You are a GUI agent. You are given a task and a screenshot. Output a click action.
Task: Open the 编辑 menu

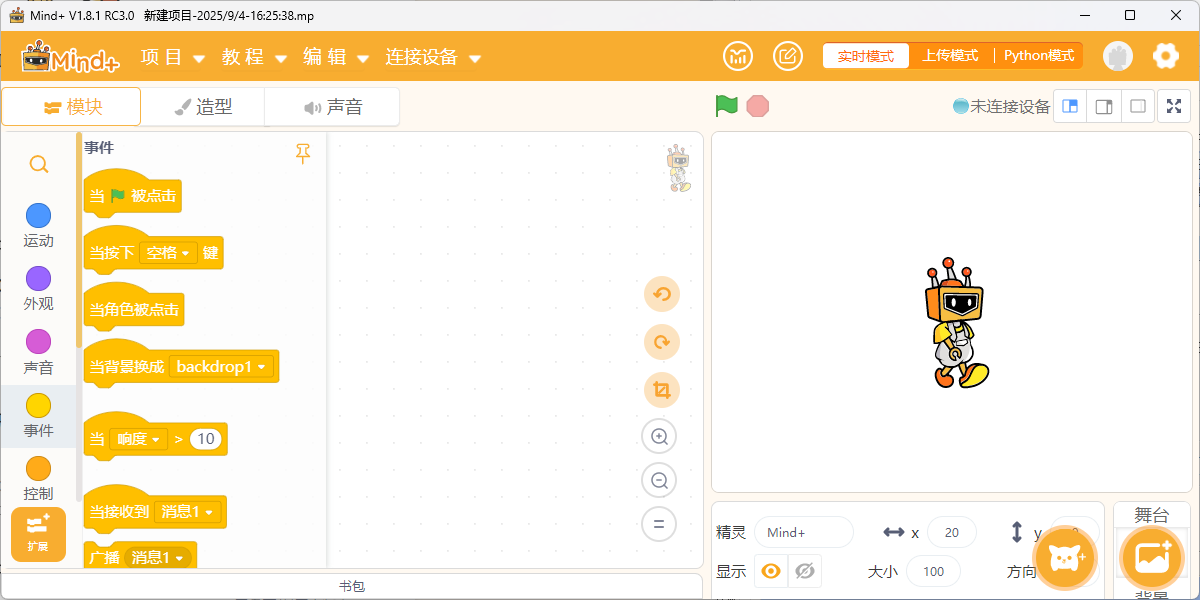coord(336,57)
